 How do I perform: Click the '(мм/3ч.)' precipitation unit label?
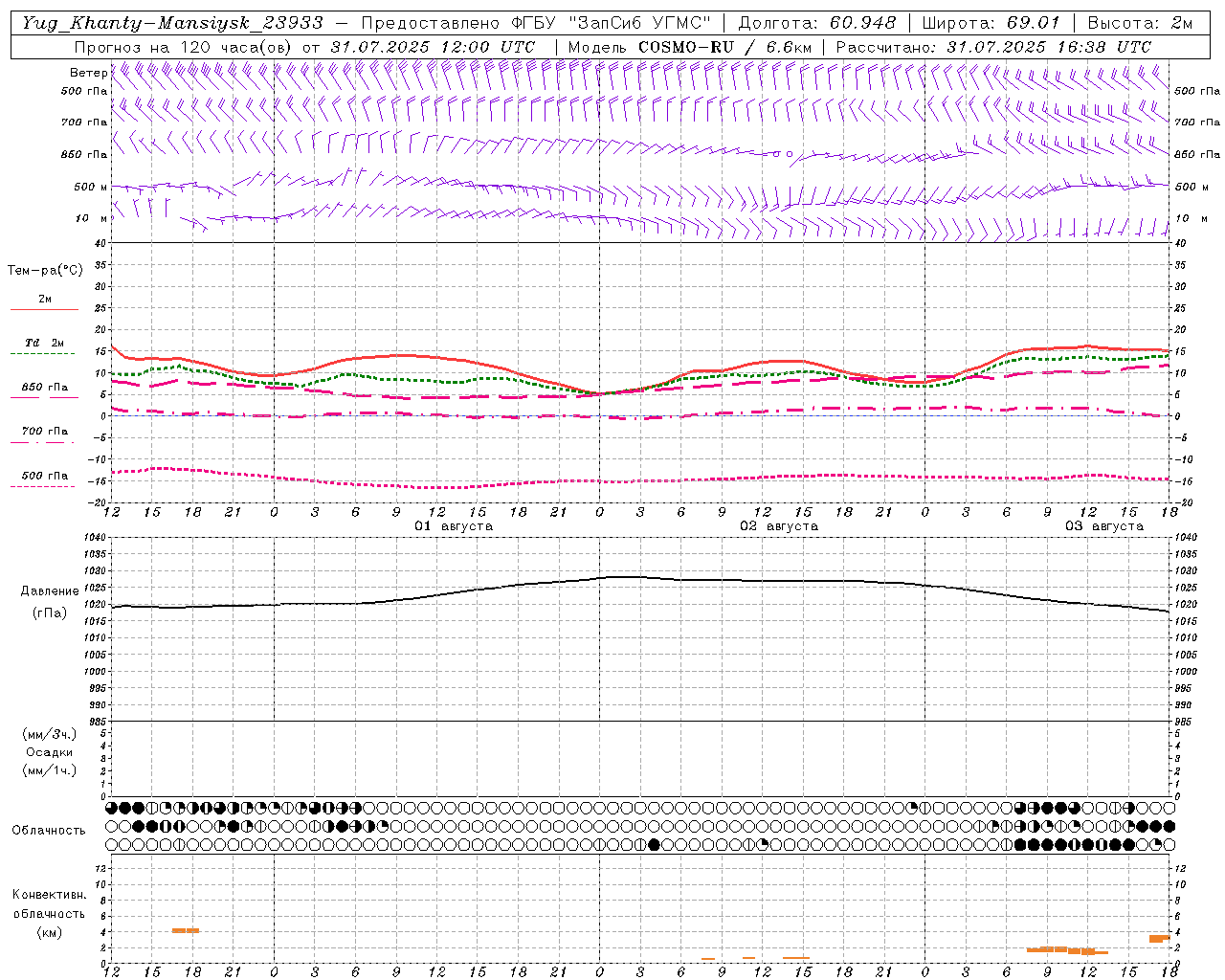(x=50, y=734)
